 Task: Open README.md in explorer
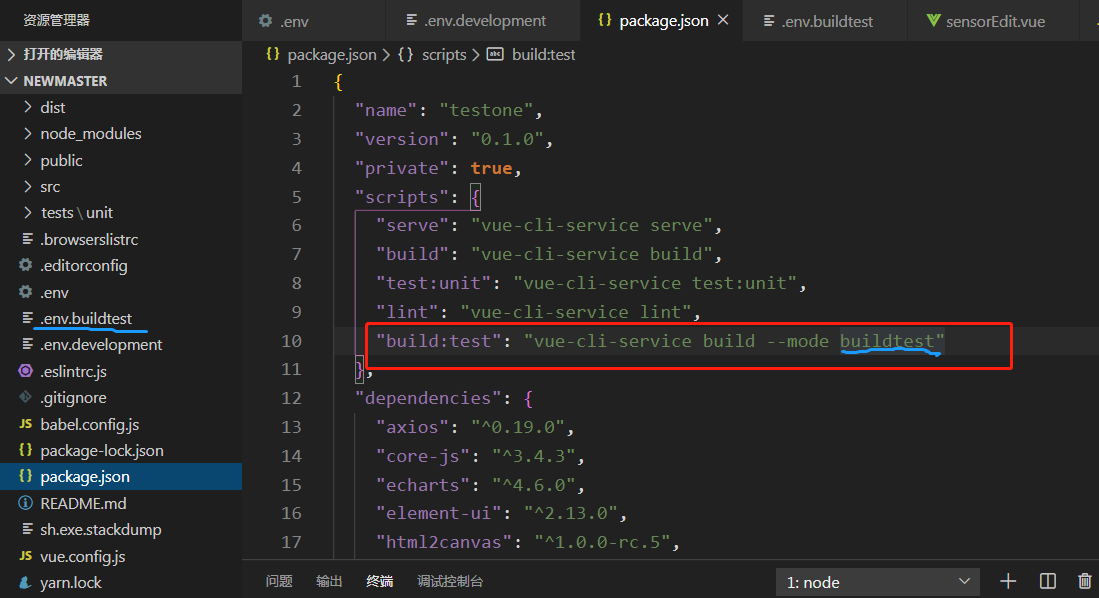pyautogui.click(x=121, y=503)
